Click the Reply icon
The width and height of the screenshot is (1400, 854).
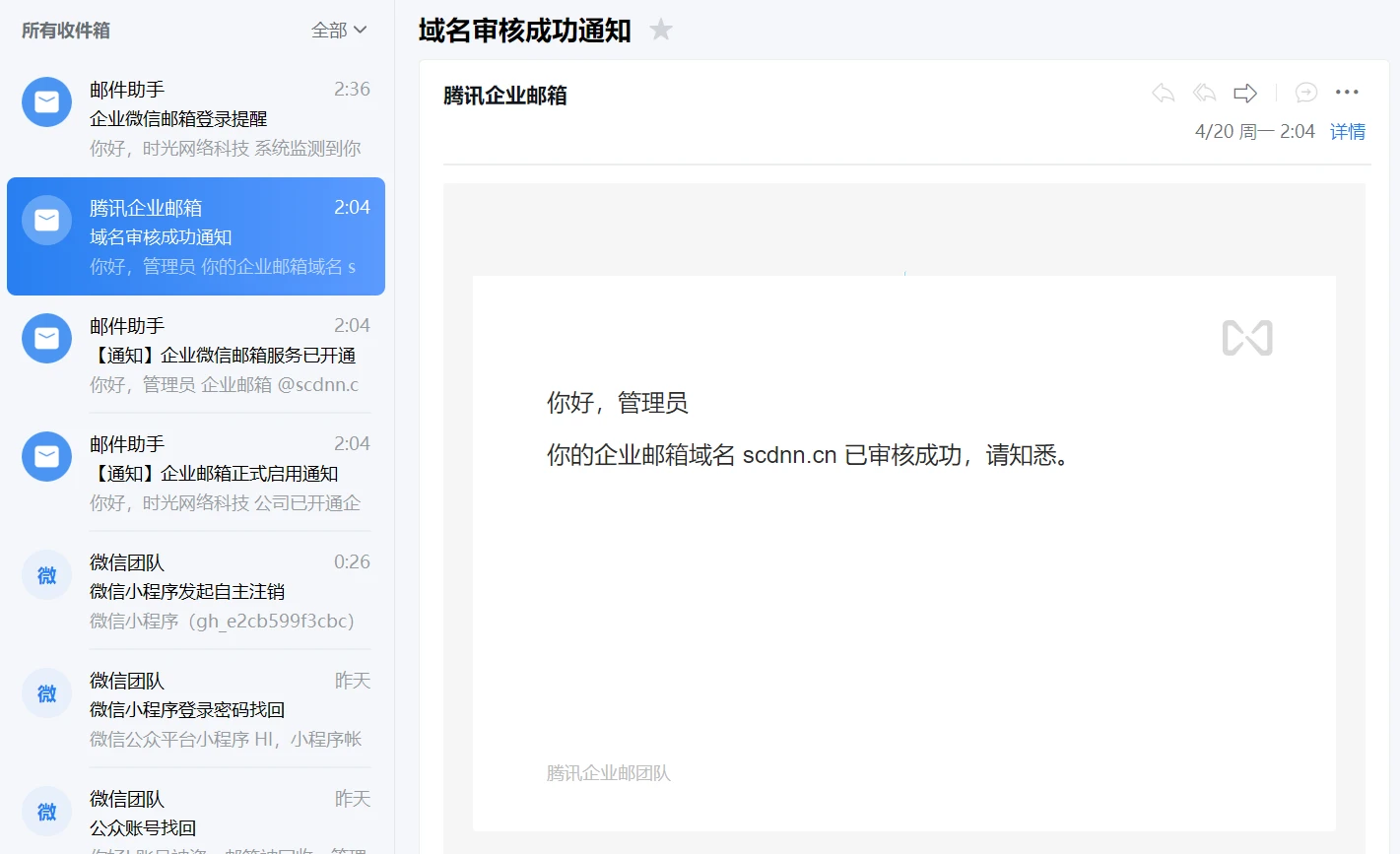point(1163,92)
